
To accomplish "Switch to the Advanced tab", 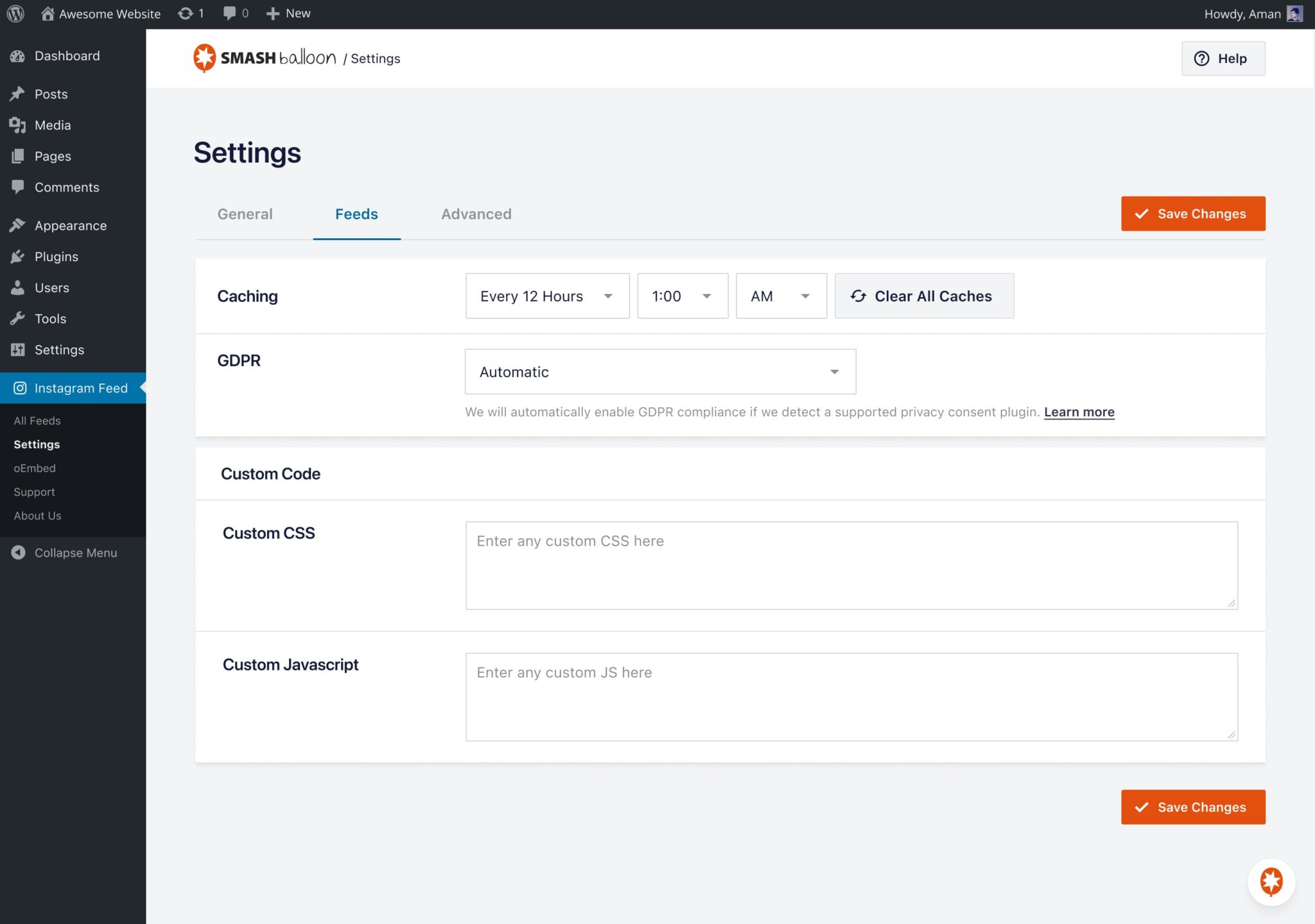I will 476,214.
